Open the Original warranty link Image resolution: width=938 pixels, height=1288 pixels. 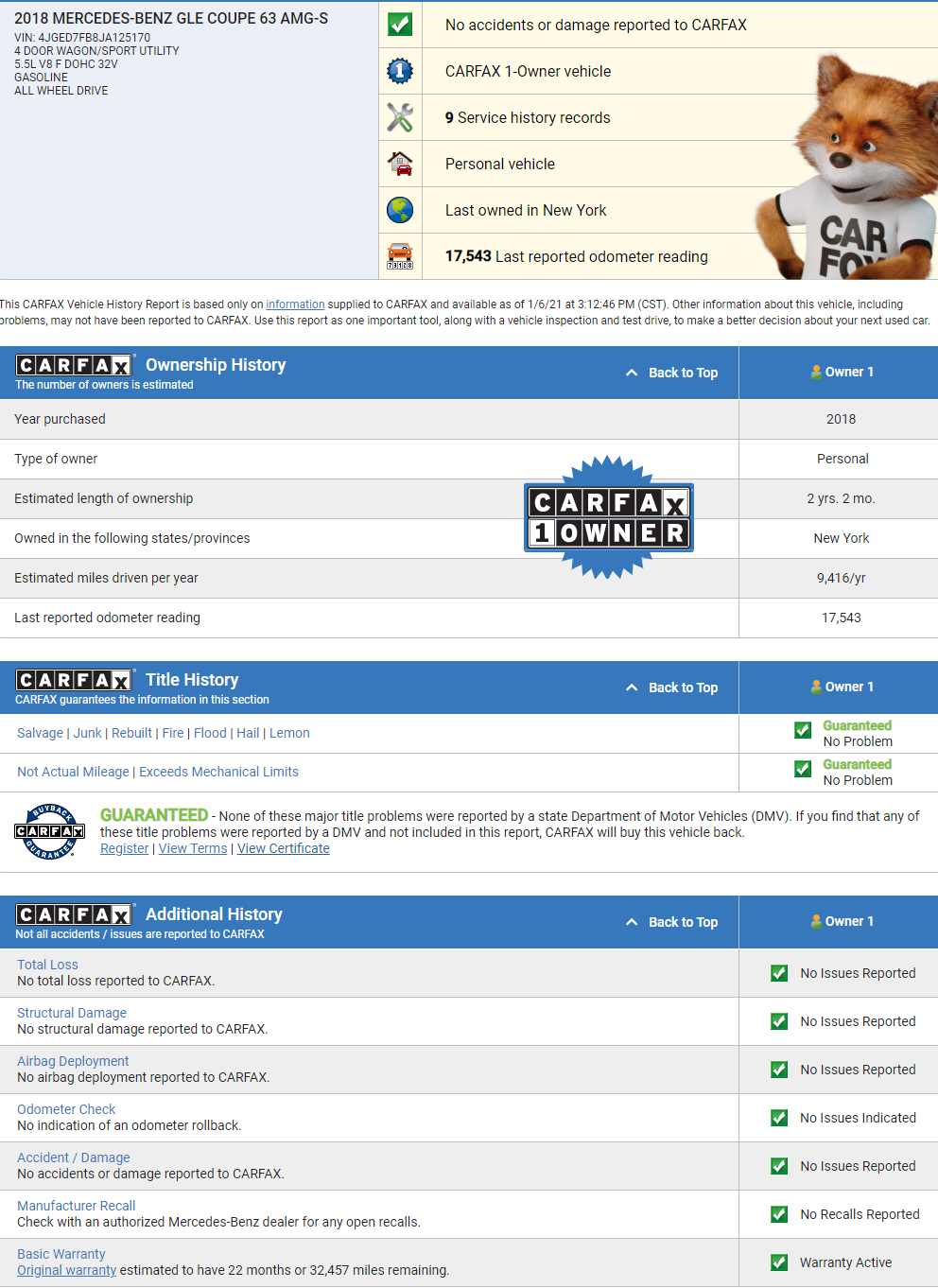pos(66,1270)
